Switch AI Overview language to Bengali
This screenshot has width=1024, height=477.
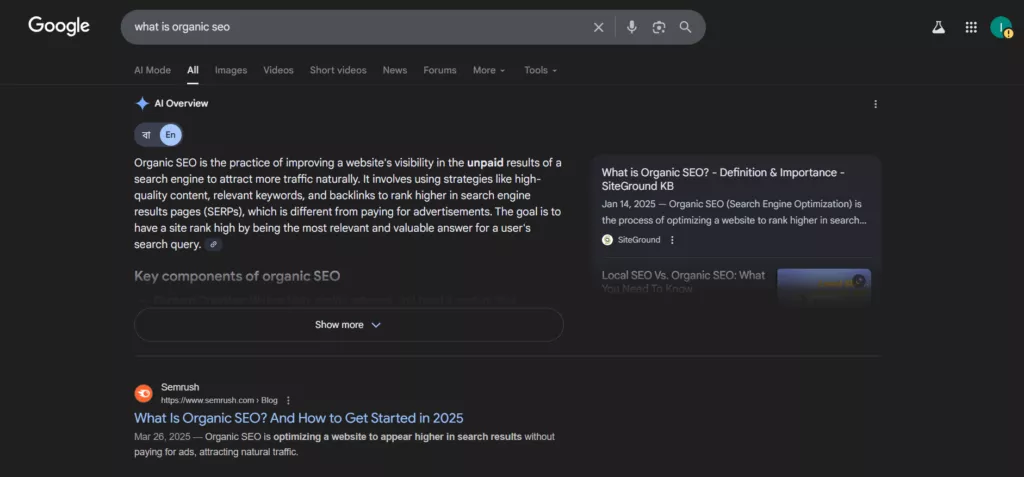[146, 135]
